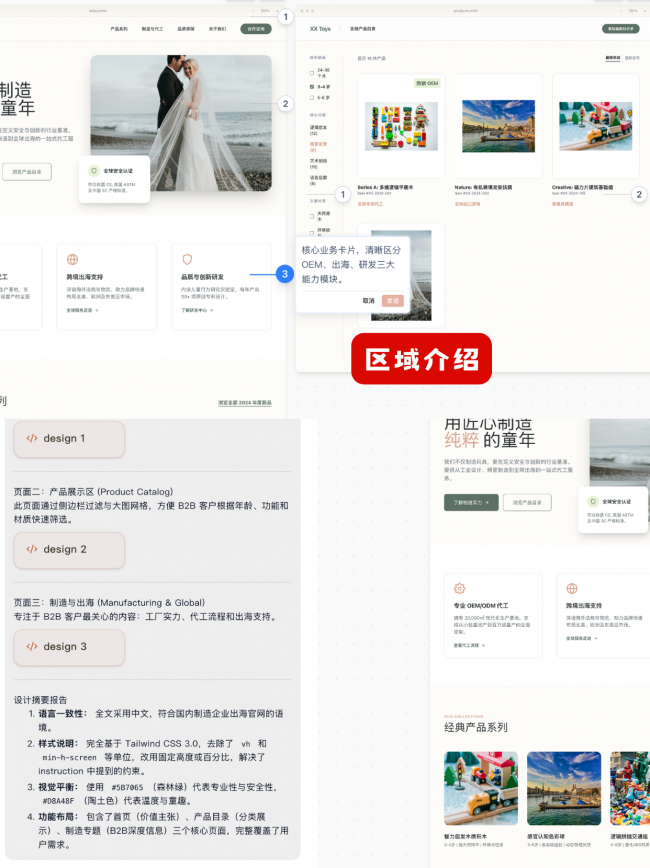650x868 pixels.
Task: Open the design 2 code block
Action: [69, 550]
